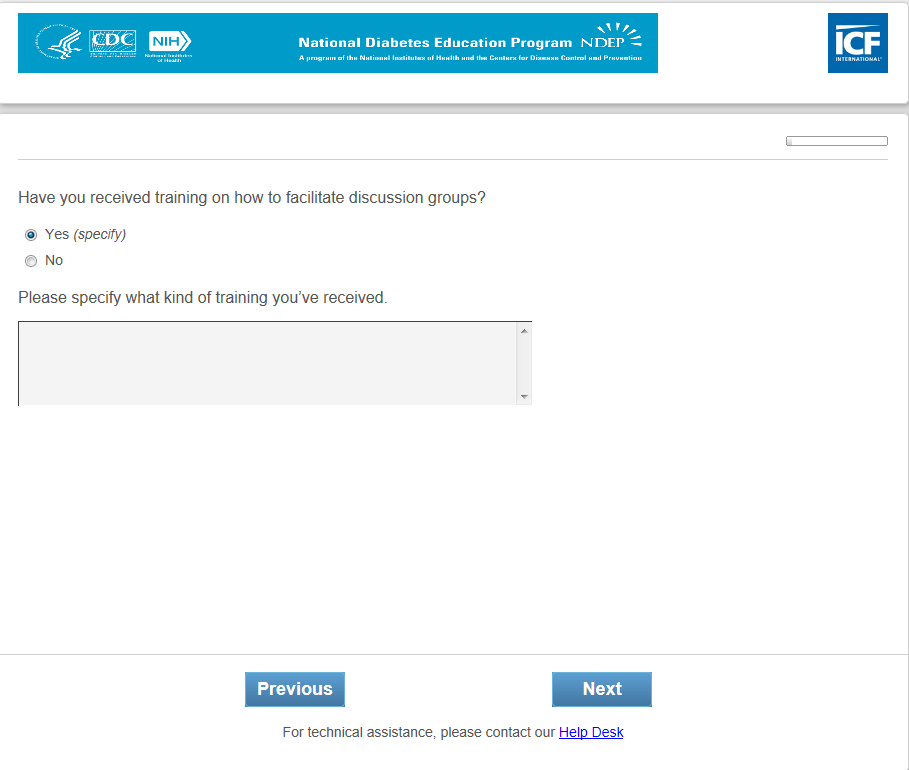Click the NDEP sunburst logo
The width and height of the screenshot is (909, 770).
click(x=612, y=37)
